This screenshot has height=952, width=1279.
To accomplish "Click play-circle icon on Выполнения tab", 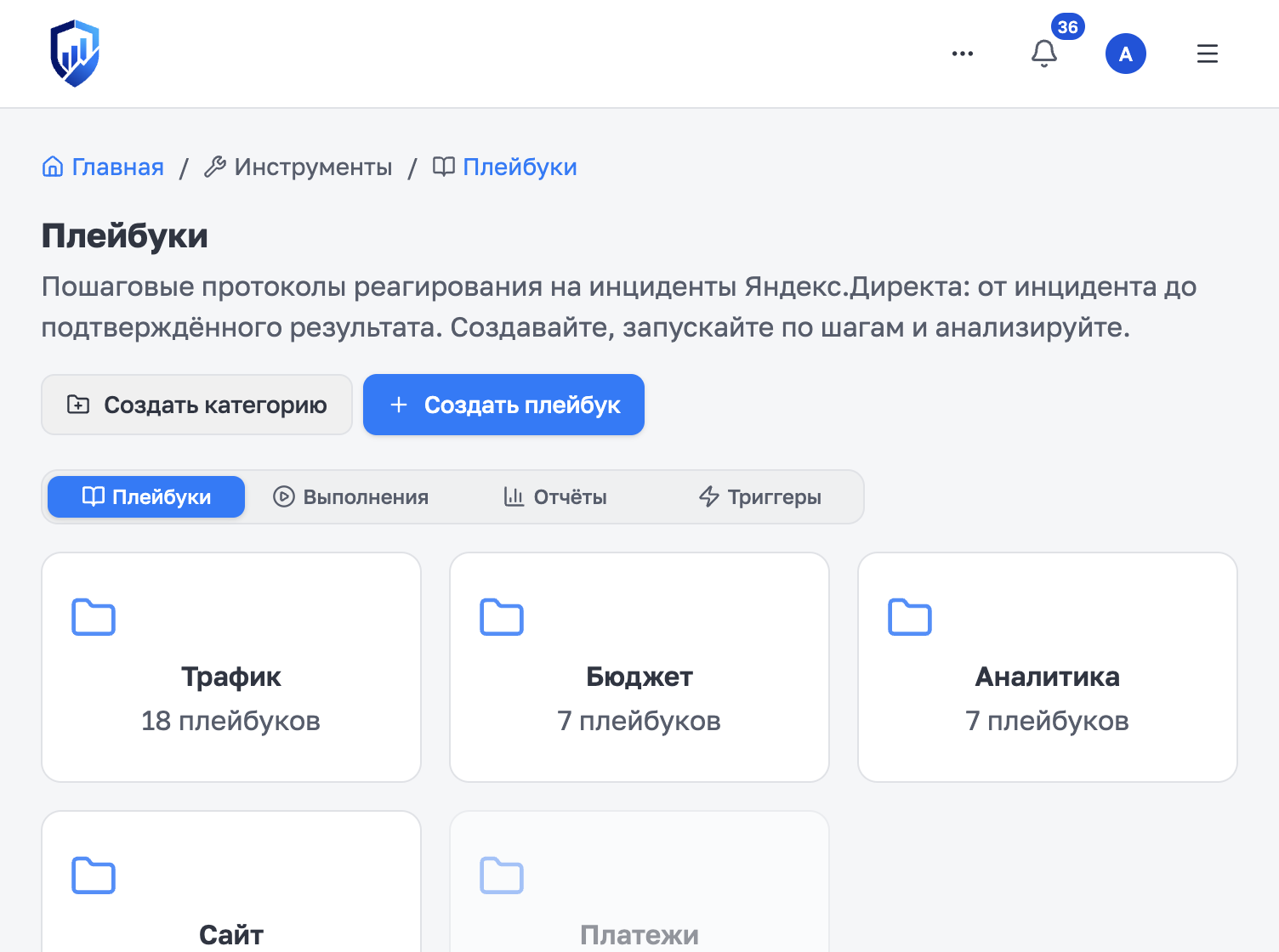I will coord(283,496).
